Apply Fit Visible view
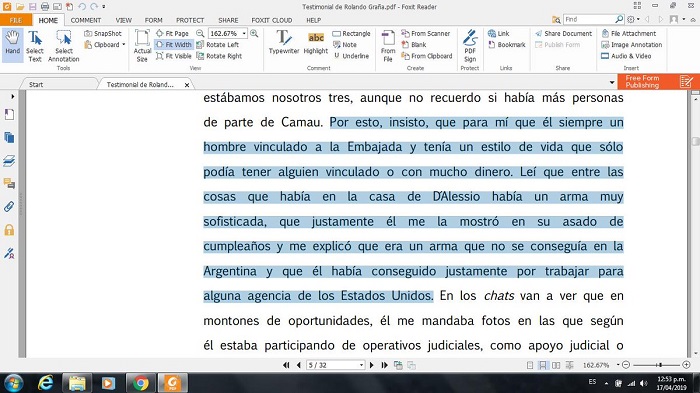 pyautogui.click(x=174, y=56)
